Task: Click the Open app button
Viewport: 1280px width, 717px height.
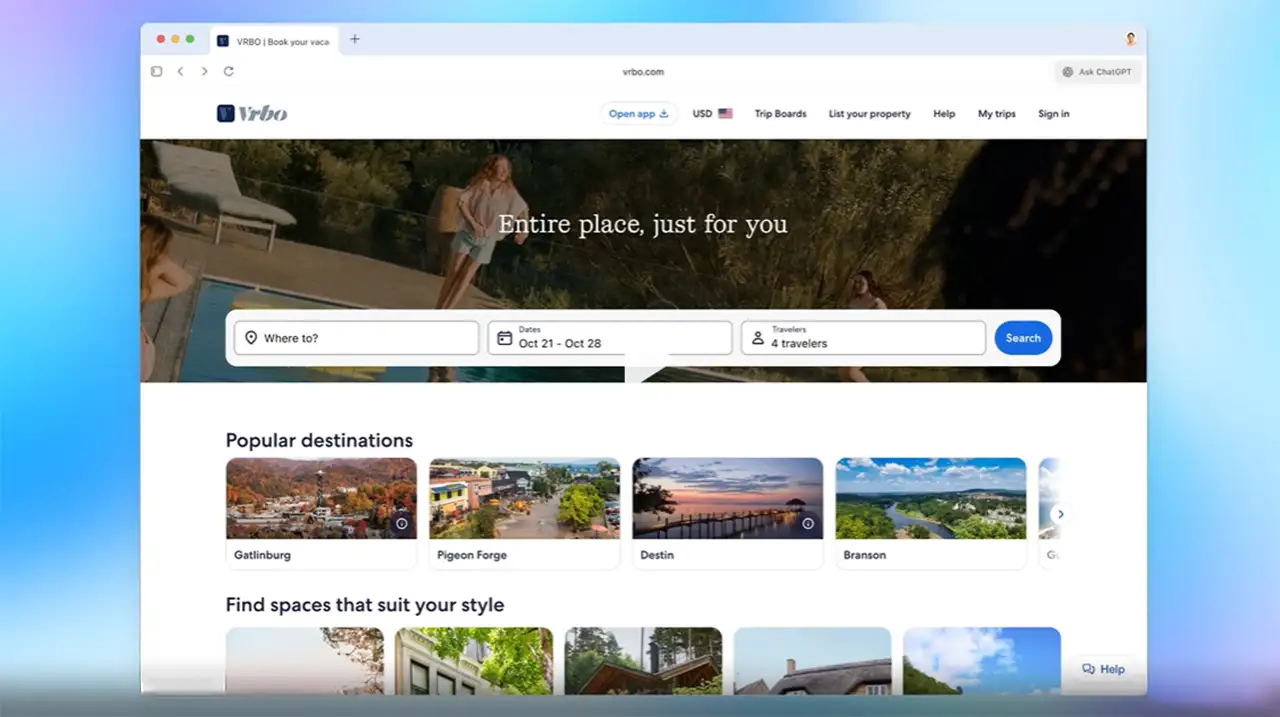Action: (638, 114)
